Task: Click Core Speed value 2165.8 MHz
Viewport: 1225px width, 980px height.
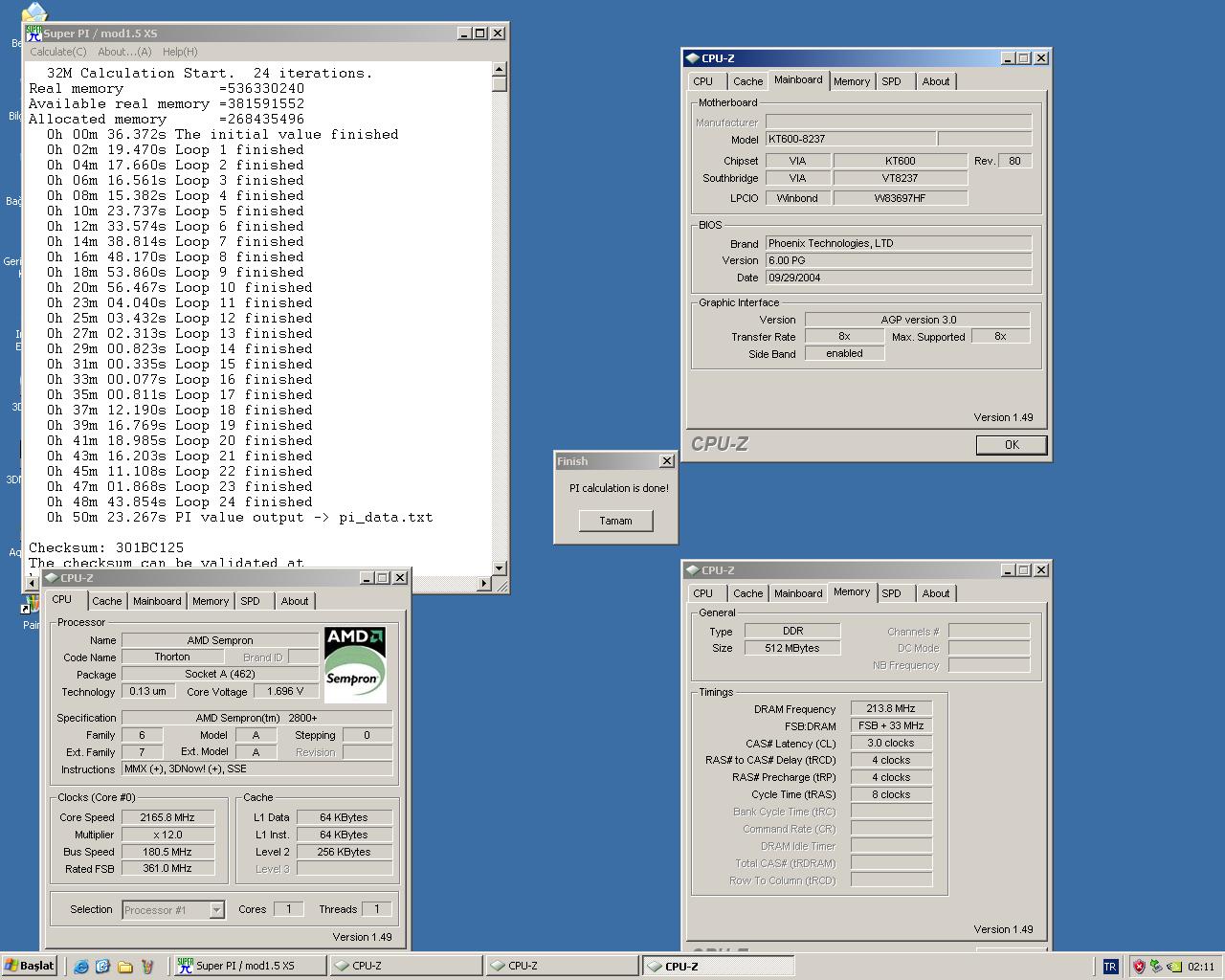Action: tap(167, 818)
